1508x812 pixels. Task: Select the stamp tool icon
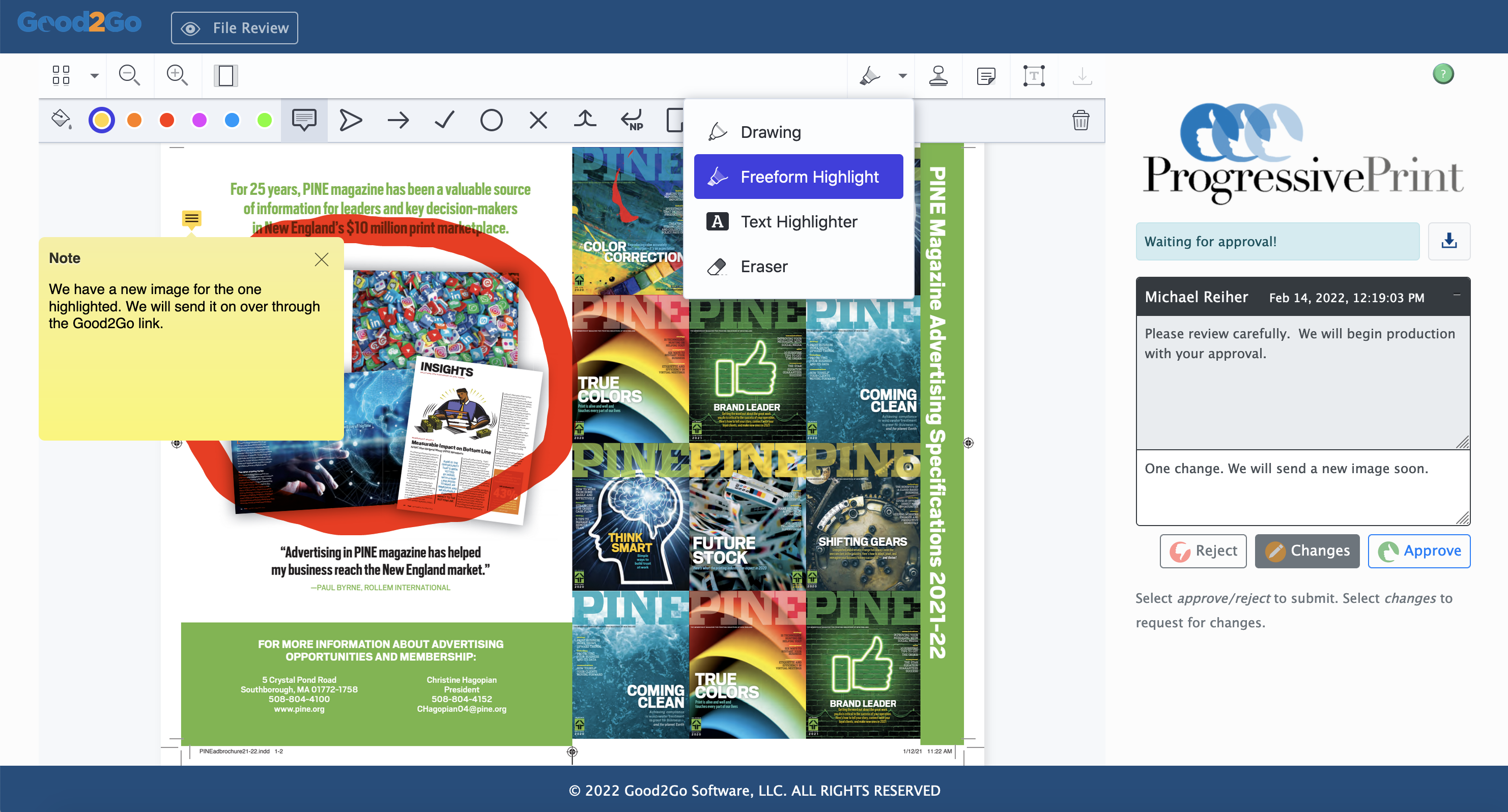pyautogui.click(x=938, y=76)
